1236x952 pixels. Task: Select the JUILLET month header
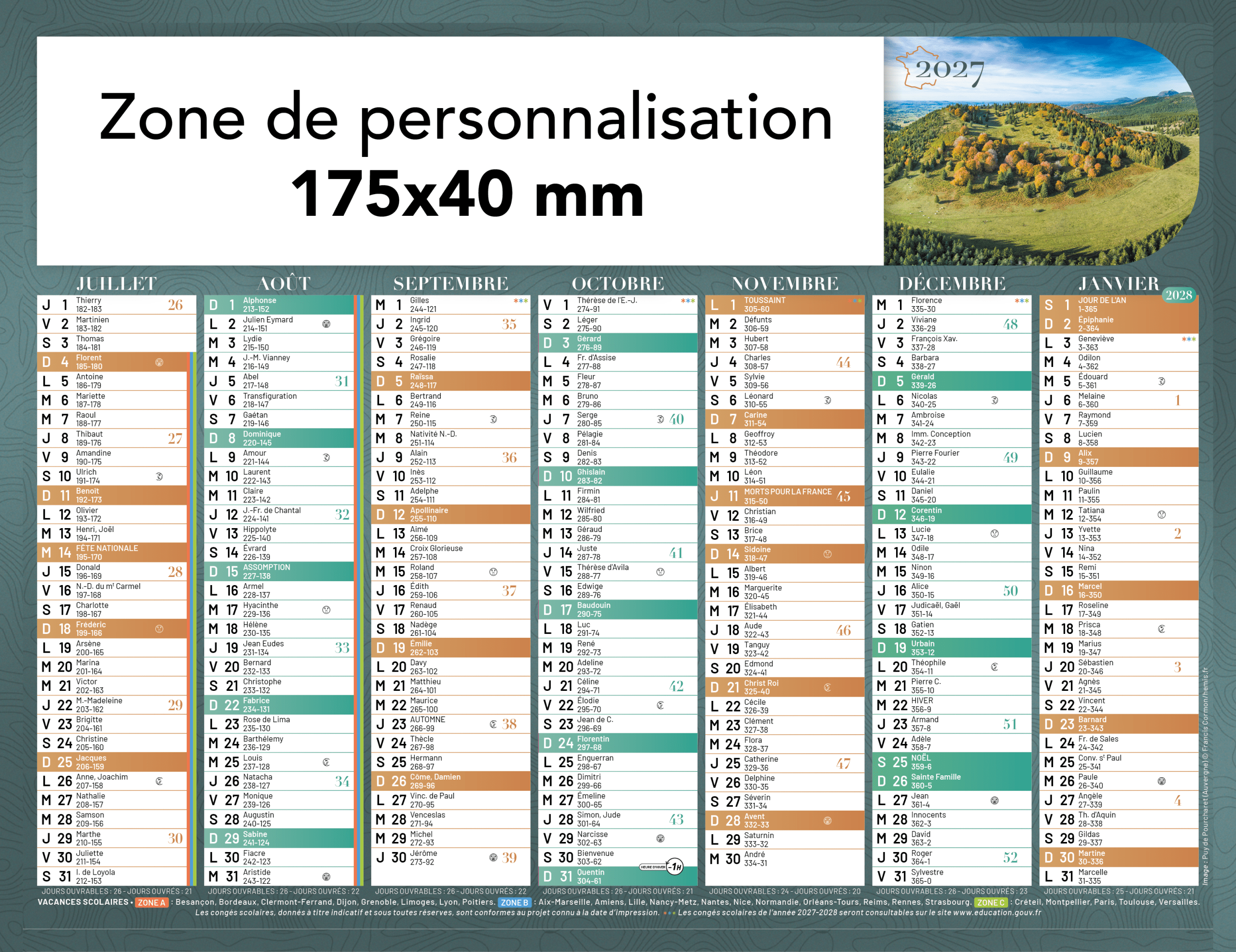click(x=116, y=283)
